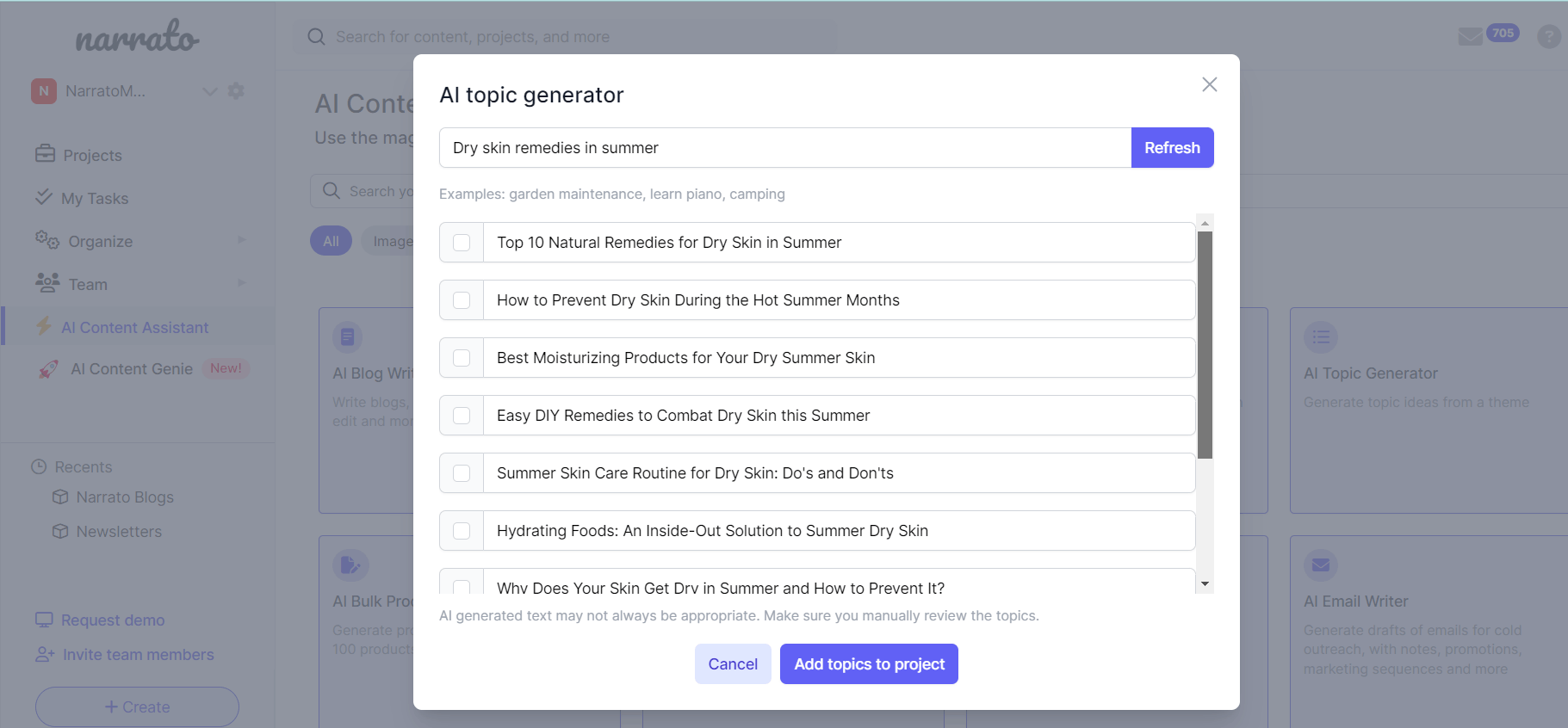Close the AI topic generator dialog
The width and height of the screenshot is (1568, 728).
[1209, 84]
